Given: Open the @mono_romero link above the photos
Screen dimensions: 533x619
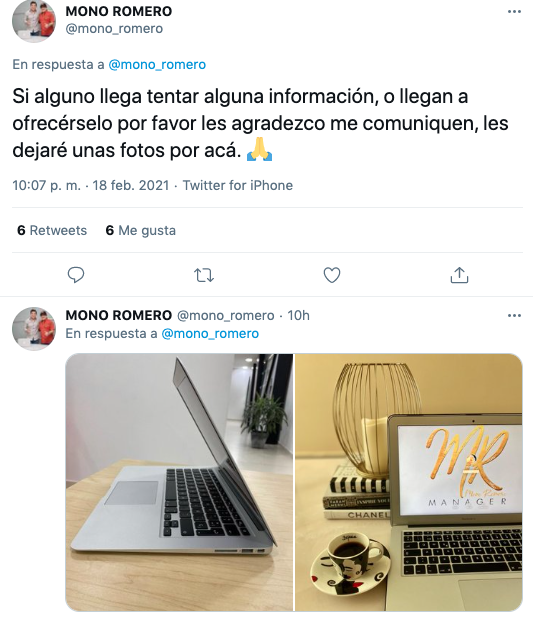Looking at the screenshot, I should coord(210,334).
